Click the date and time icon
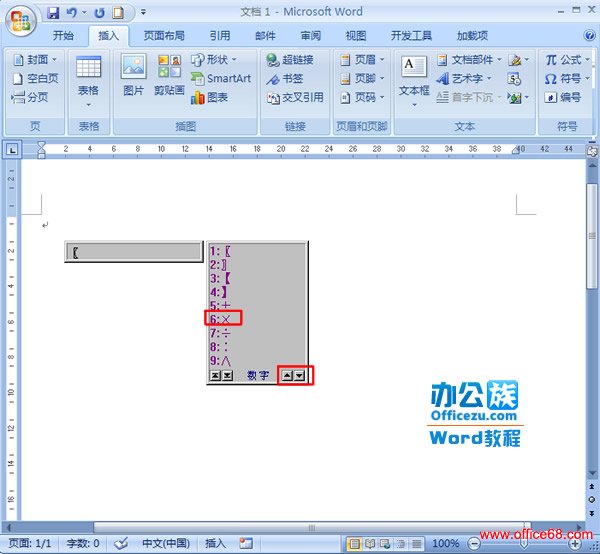Viewport: 600px width, 554px height. pos(514,79)
